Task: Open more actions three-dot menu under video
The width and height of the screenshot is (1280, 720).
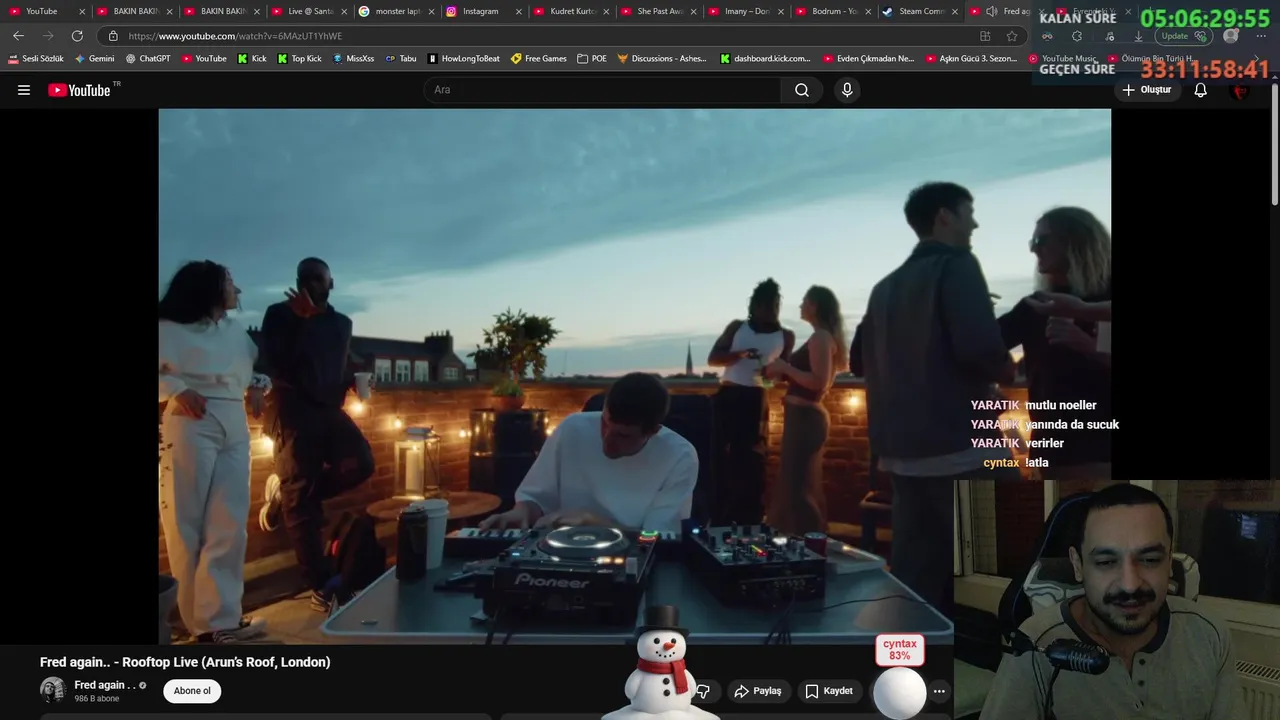Action: [x=939, y=691]
